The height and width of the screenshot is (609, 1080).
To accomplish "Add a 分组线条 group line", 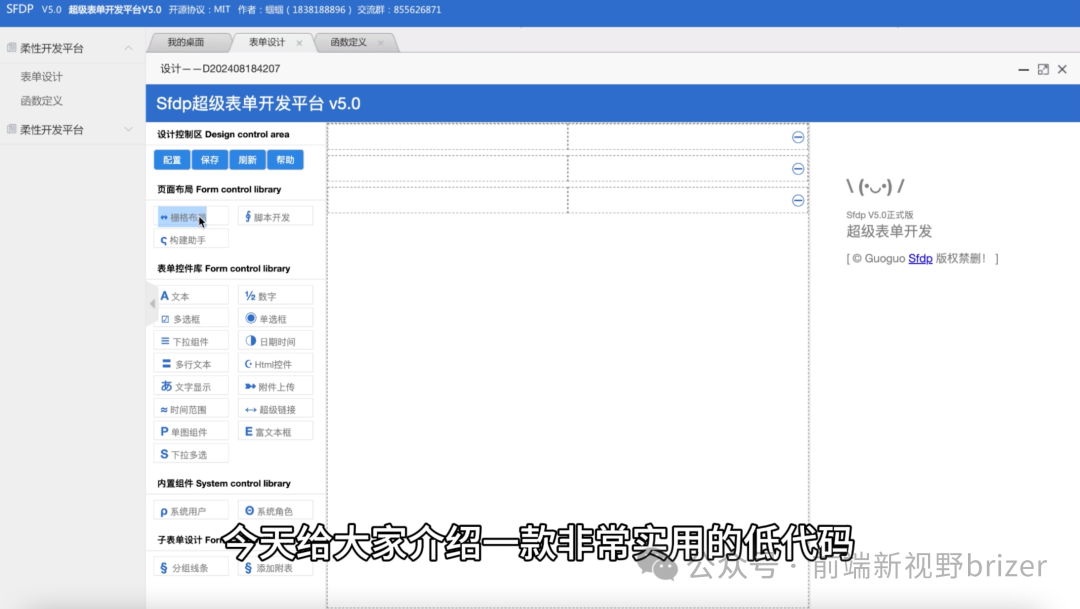I will [191, 568].
